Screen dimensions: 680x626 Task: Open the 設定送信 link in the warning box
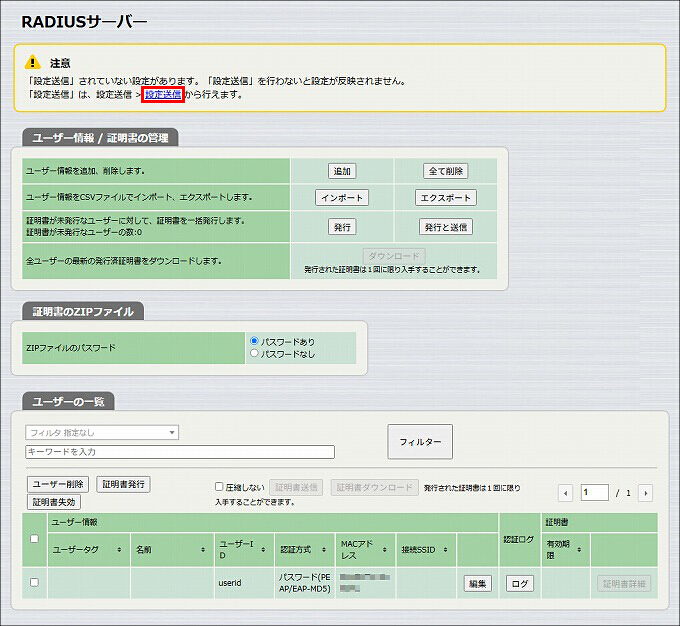point(163,94)
